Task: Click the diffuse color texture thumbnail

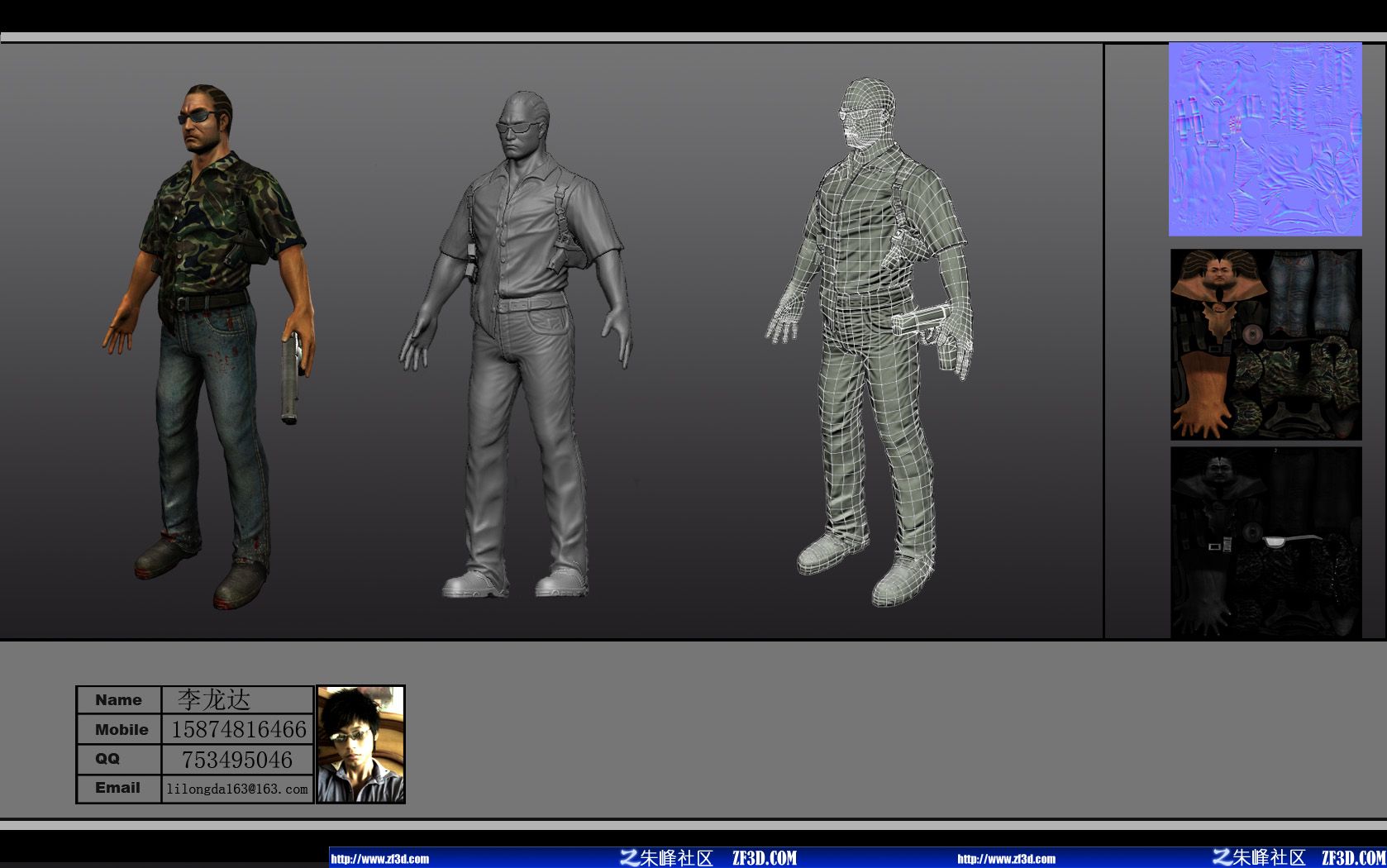Action: coord(1265,345)
